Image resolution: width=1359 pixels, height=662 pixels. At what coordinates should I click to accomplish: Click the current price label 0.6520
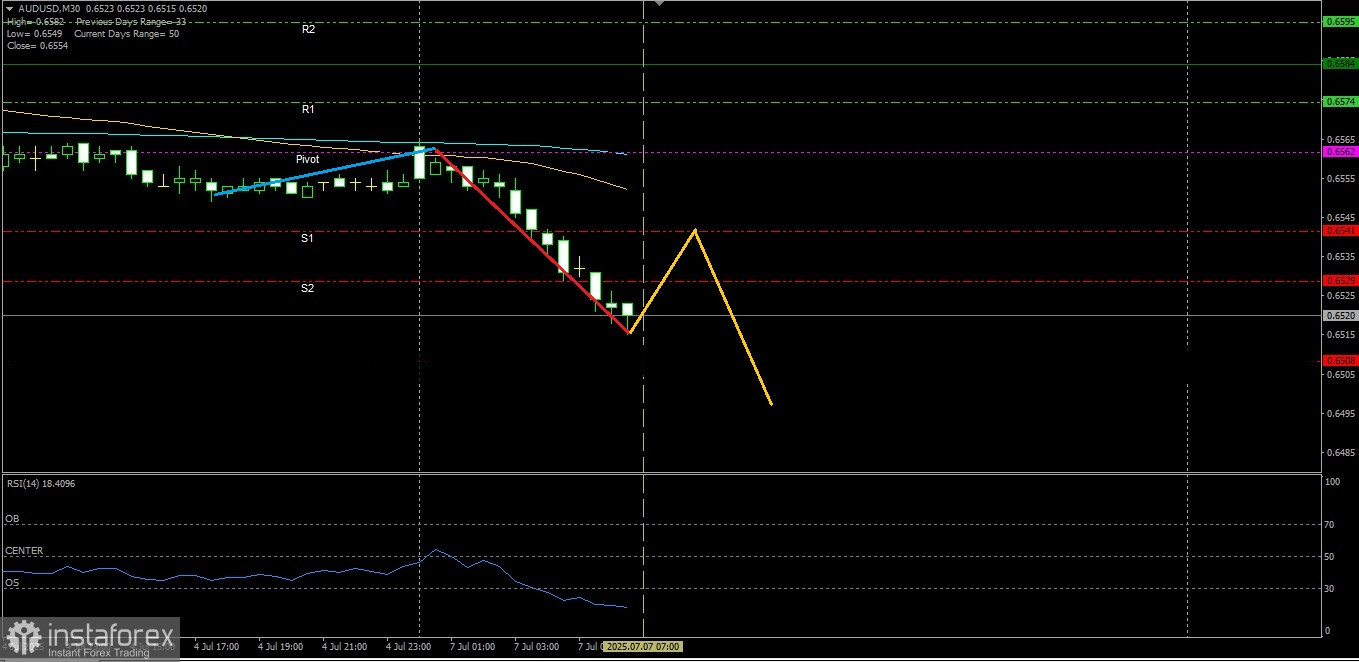point(1339,315)
